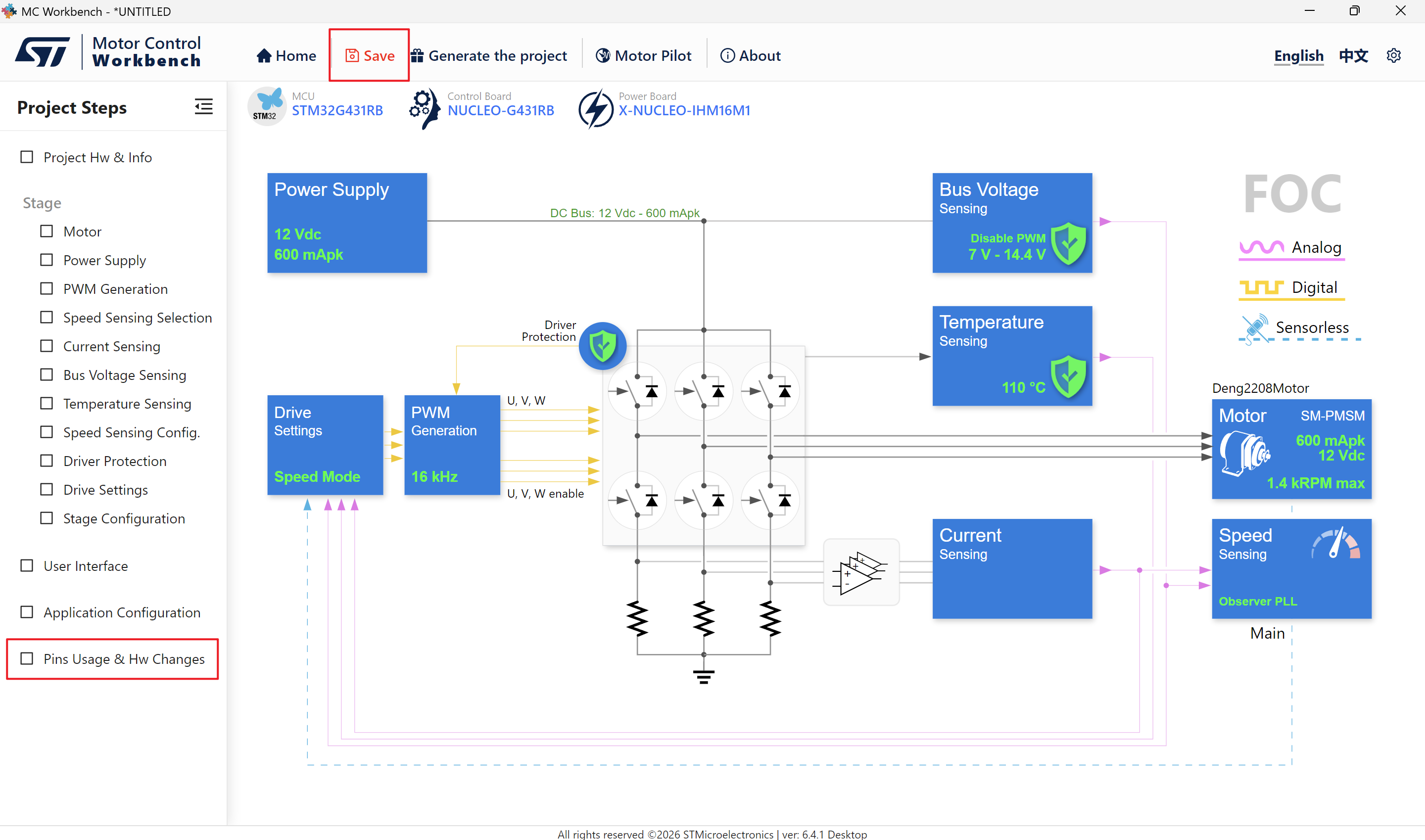The height and width of the screenshot is (840, 1425).
Task: Toggle the PWM Generation checkbox
Action: click(47, 288)
